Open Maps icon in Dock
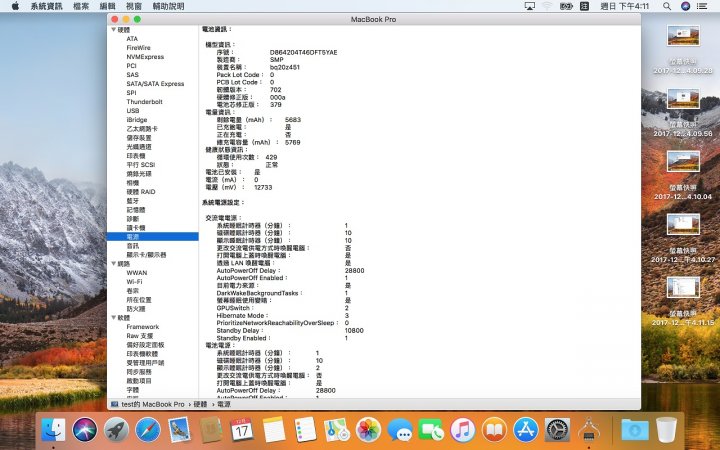720x450 pixels. [337, 430]
